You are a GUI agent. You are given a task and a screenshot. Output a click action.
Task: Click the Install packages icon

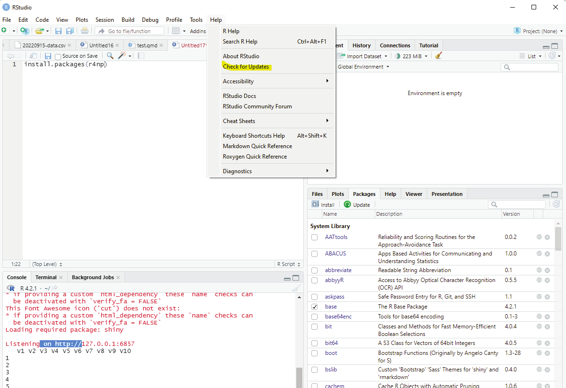pyautogui.click(x=323, y=204)
